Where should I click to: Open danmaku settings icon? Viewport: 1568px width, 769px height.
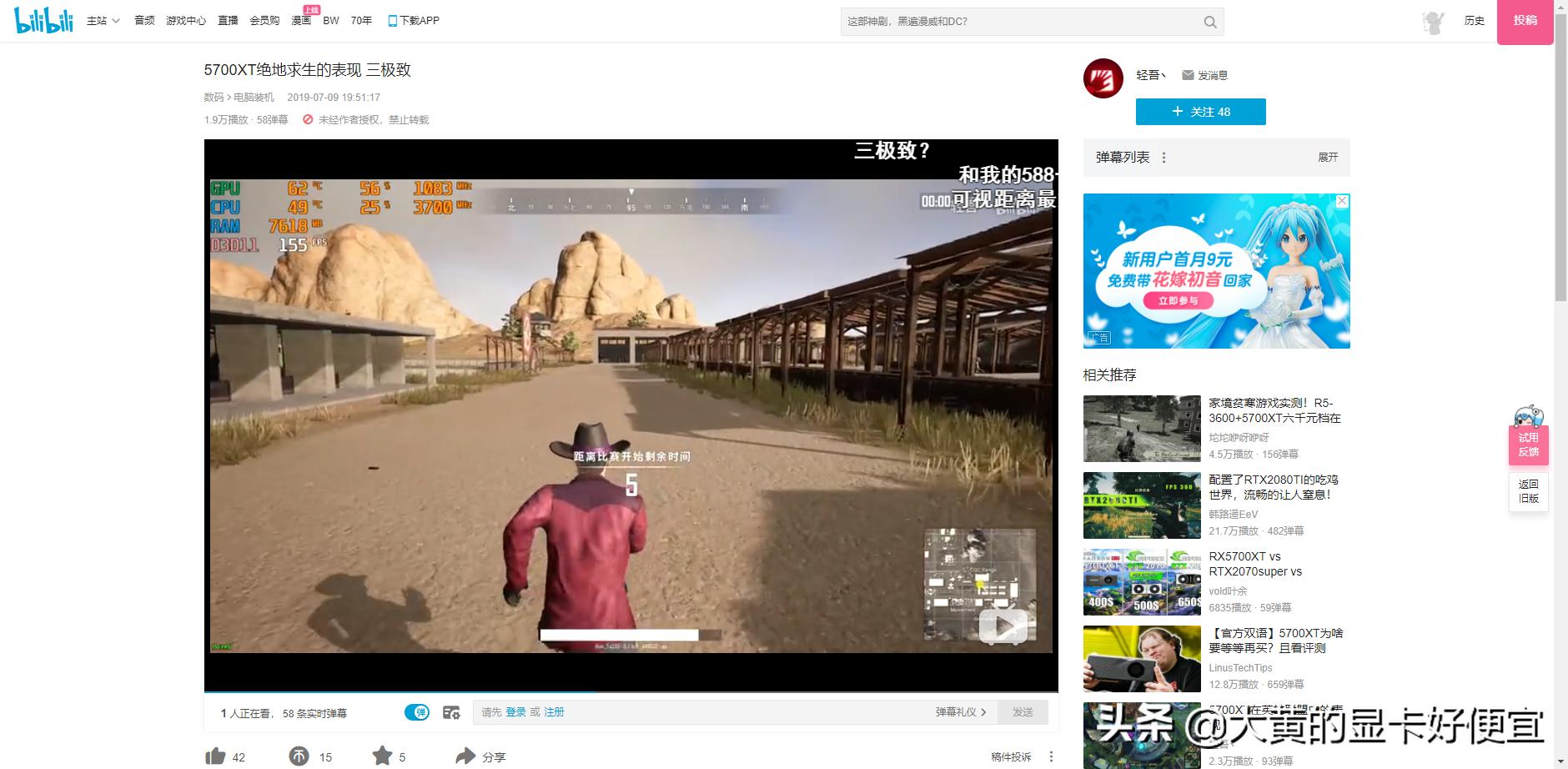point(451,712)
